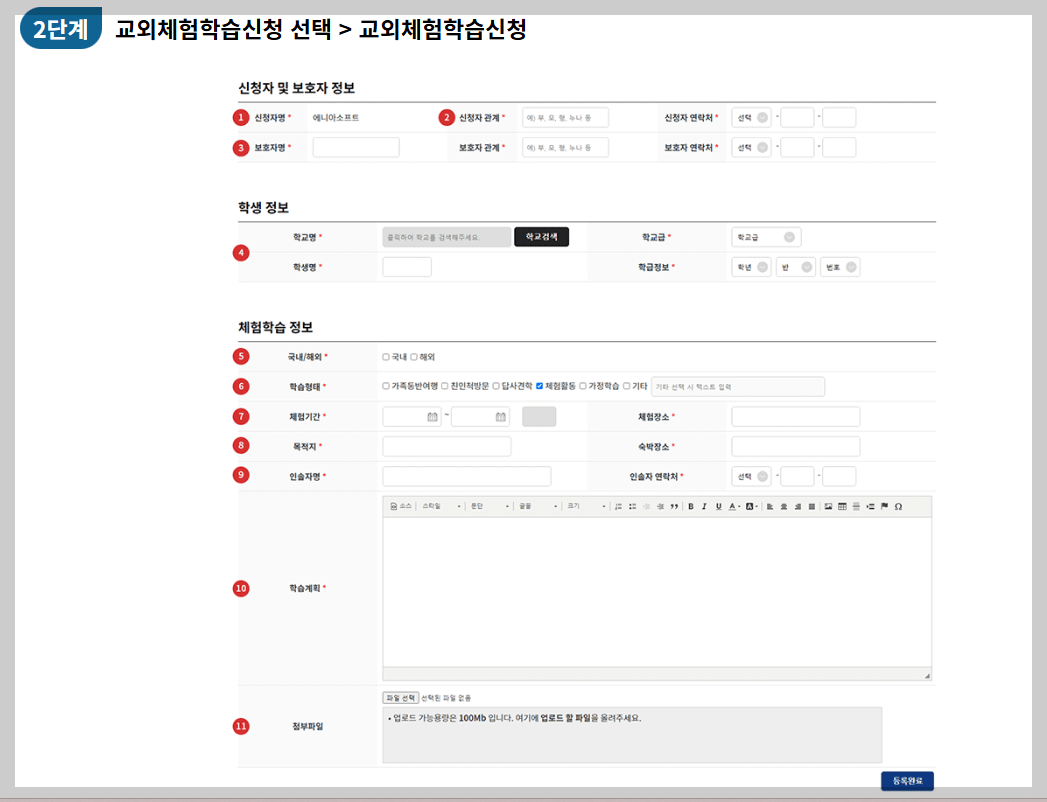Open background color picker in editor
The height and width of the screenshot is (802, 1047).
tap(751, 506)
